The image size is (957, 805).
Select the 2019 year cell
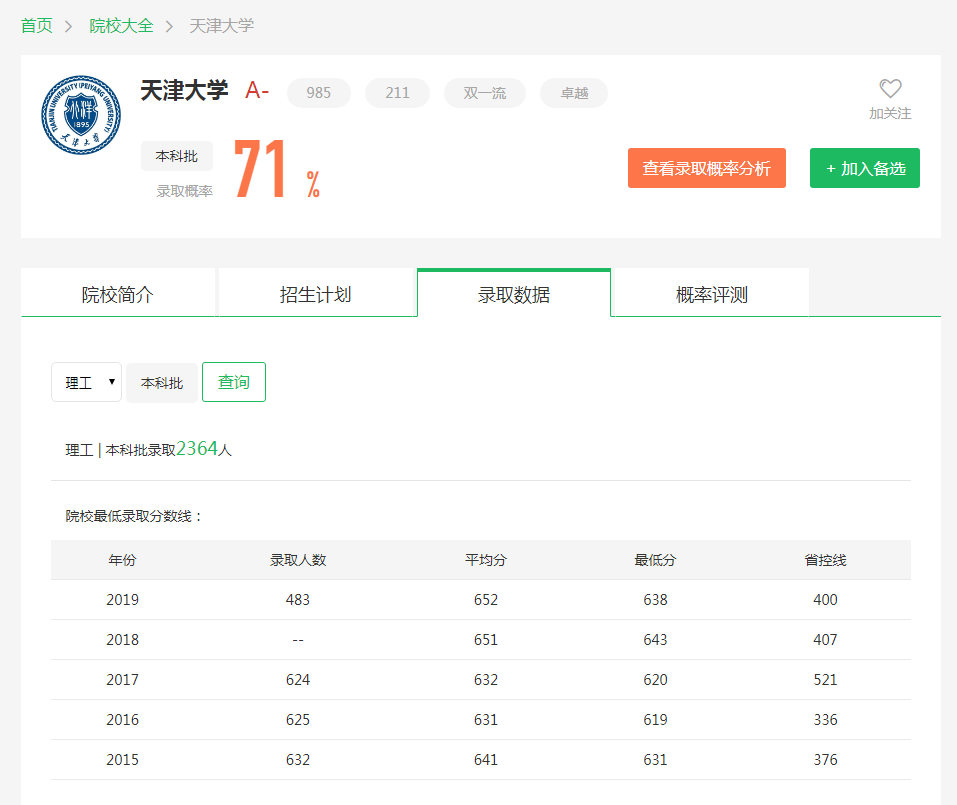[122, 599]
